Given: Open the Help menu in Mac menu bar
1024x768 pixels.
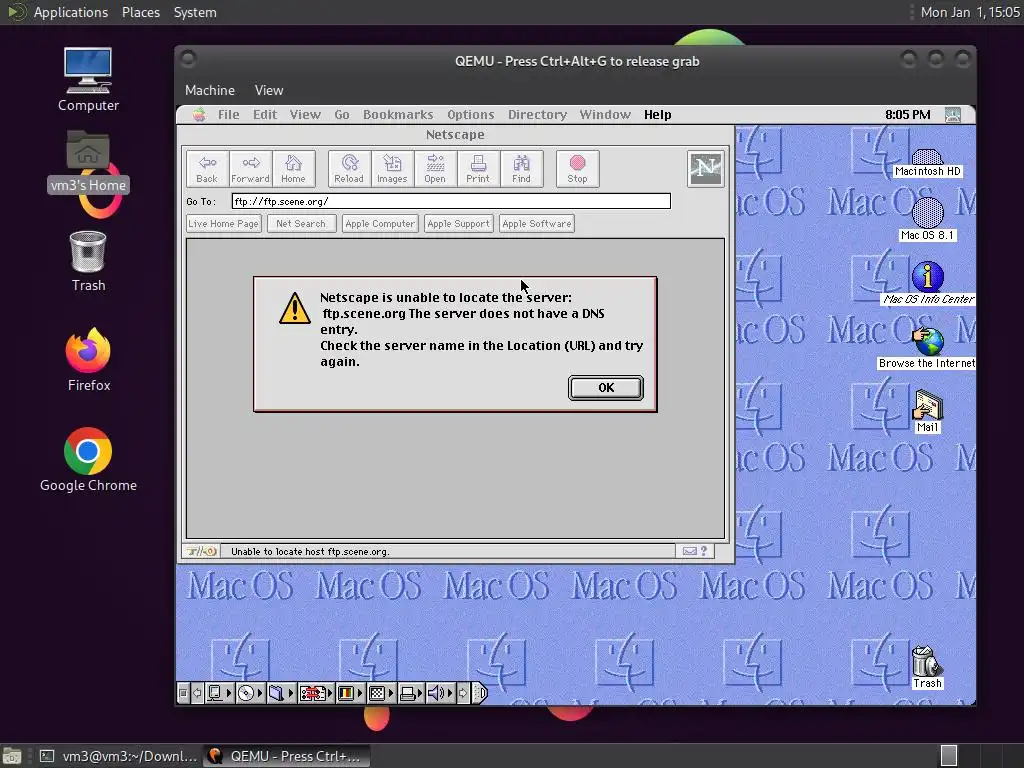Looking at the screenshot, I should point(658,115).
